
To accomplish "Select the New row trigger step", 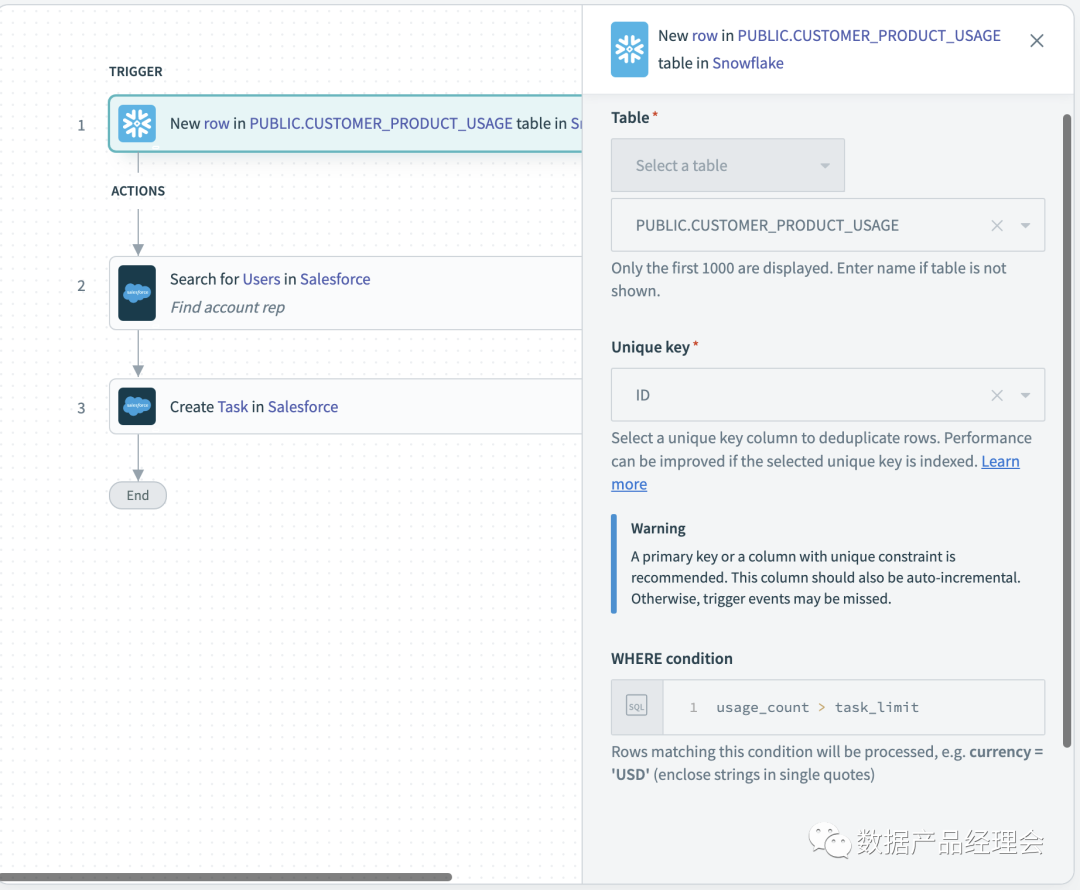I will (x=346, y=123).
